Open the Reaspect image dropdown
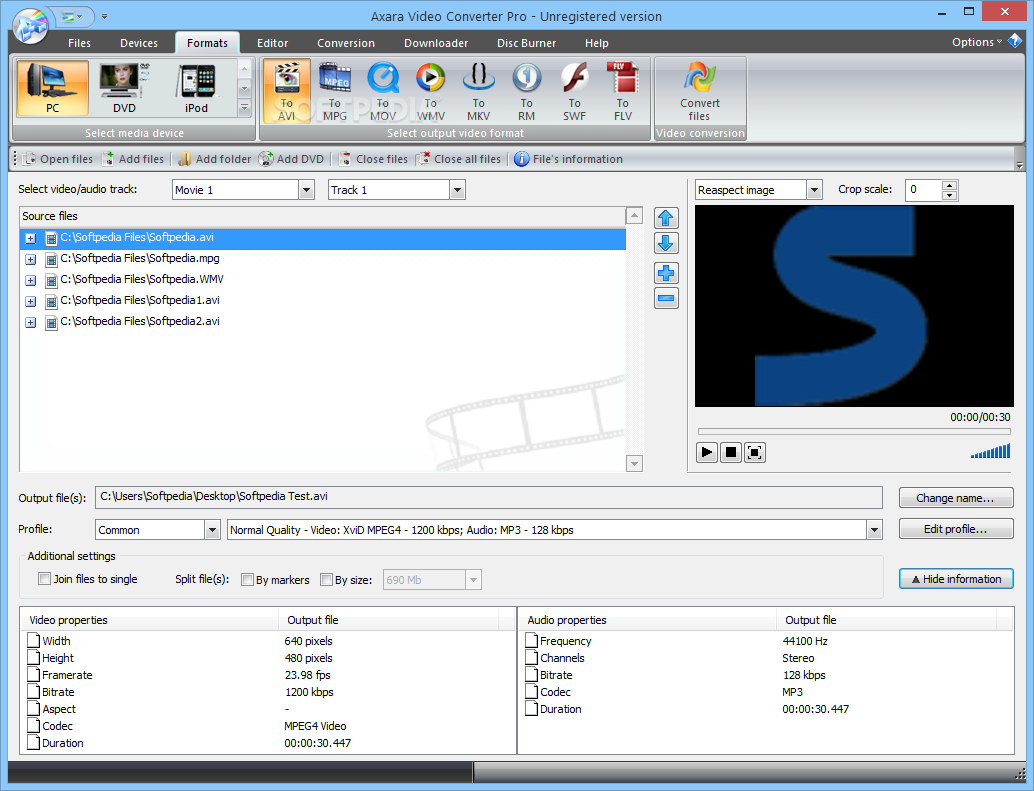Viewport: 1034px width, 791px height. [814, 190]
